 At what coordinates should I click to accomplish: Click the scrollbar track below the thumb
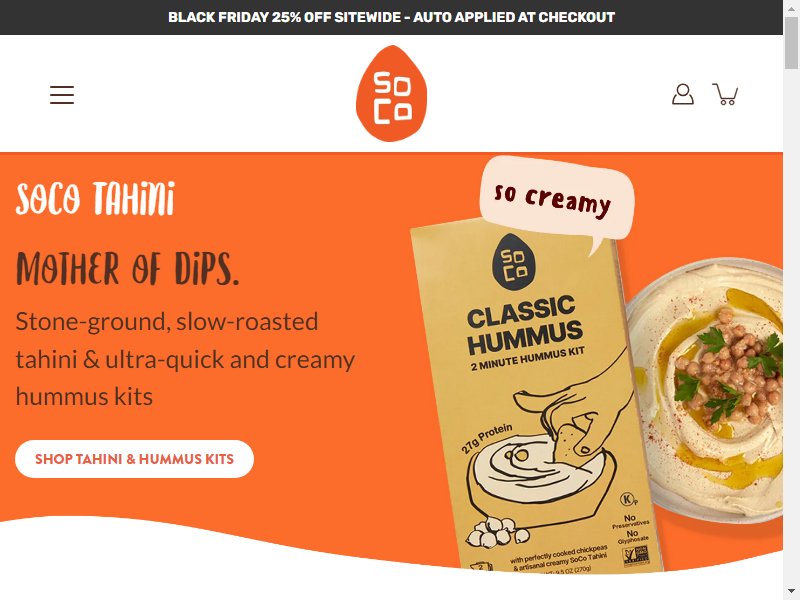coord(791,332)
